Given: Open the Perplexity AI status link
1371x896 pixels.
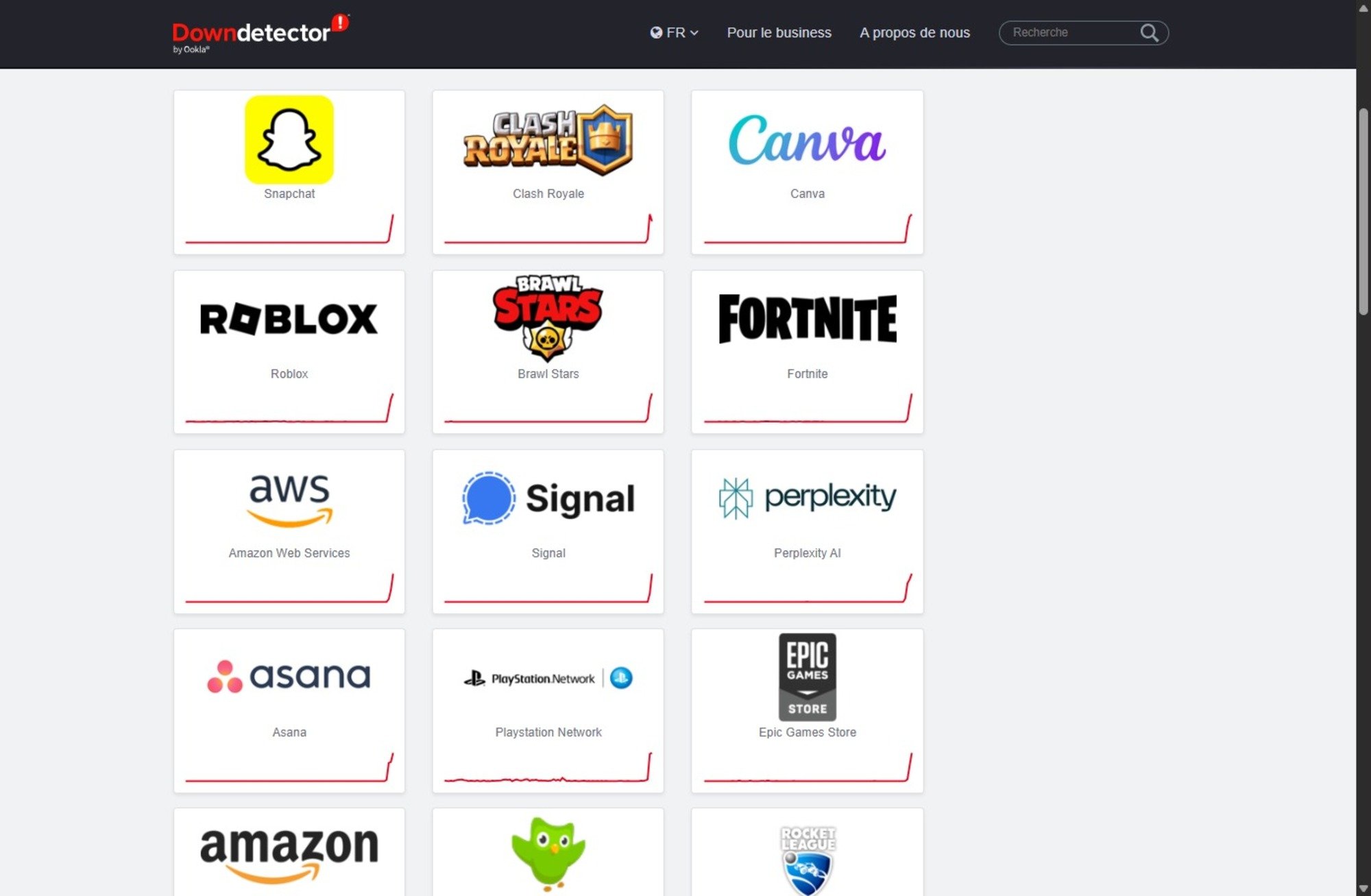Looking at the screenshot, I should click(x=807, y=553).
